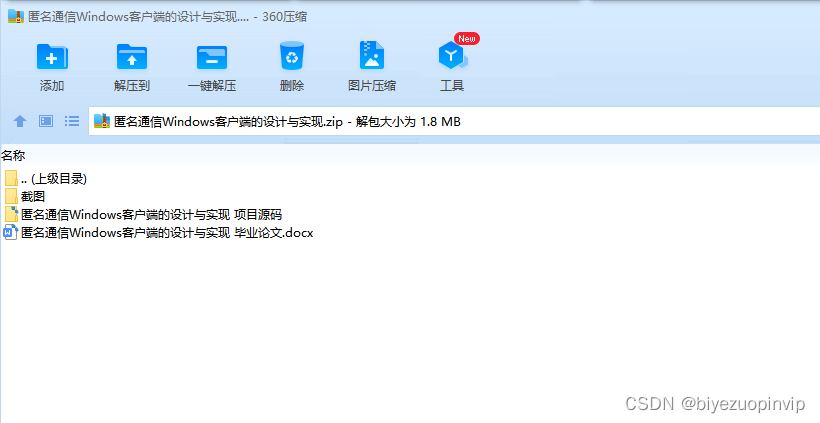Image resolution: width=820 pixels, height=423 pixels.
Task: Select the '.. (上级目录)' parent folder row
Action: coord(45,179)
